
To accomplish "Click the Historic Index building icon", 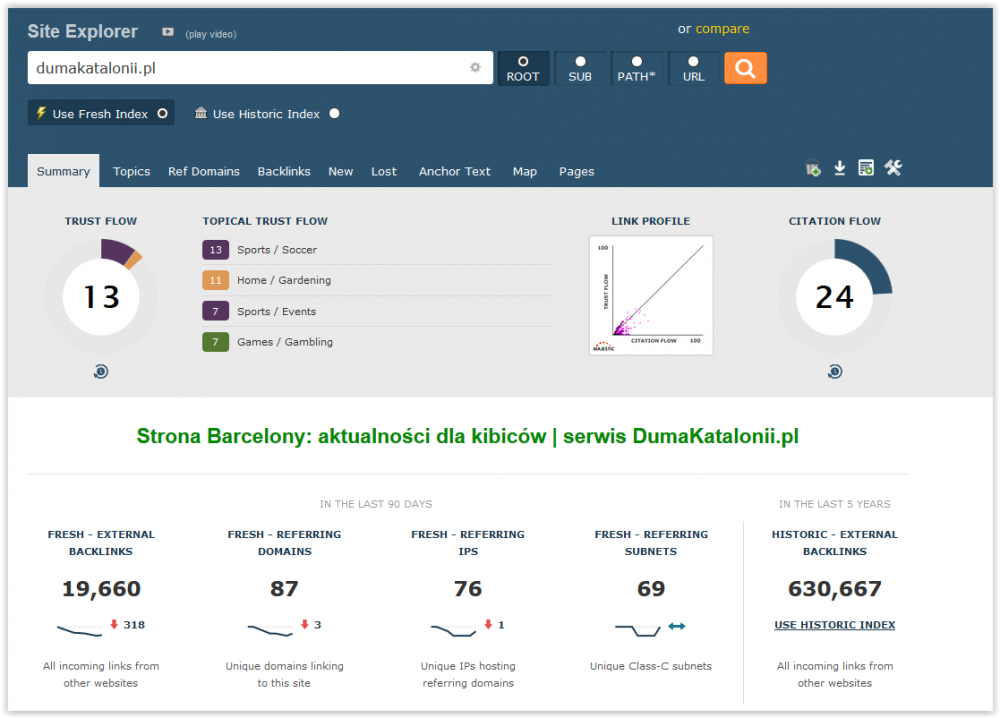I will coord(201,113).
